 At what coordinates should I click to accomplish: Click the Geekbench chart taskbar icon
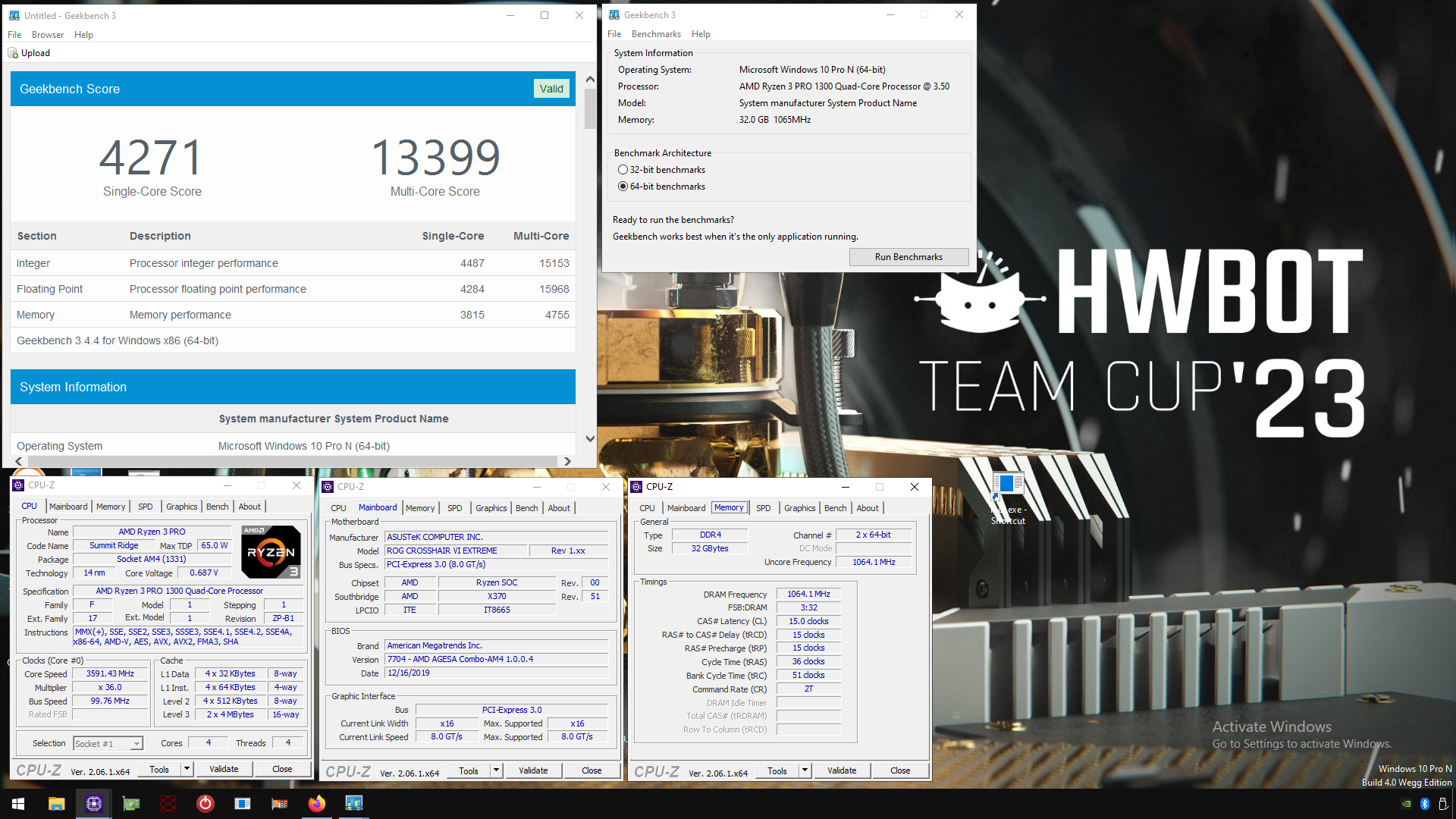coord(354,804)
